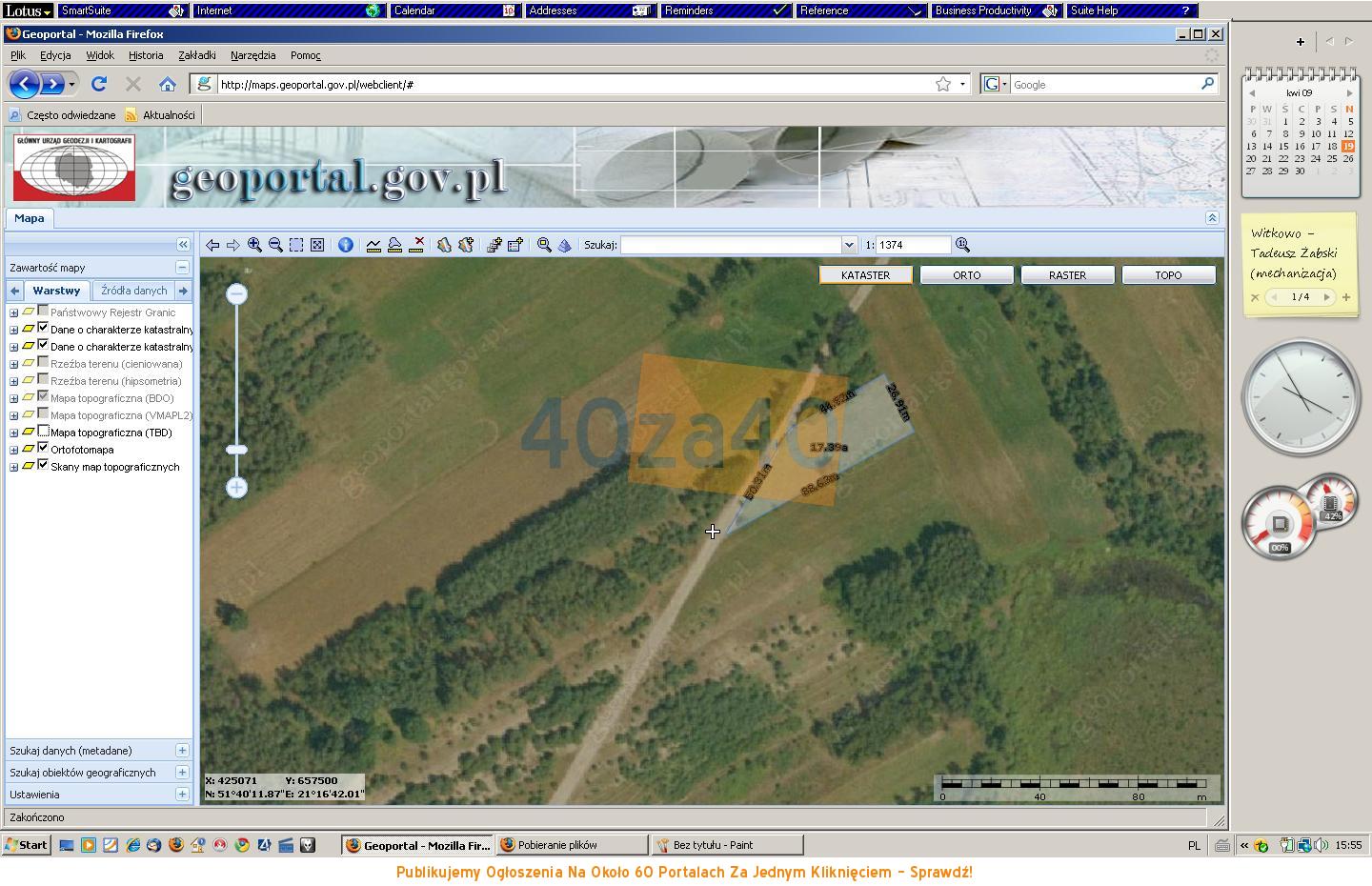Collapse the Zawartość mapy panel
The height and width of the screenshot is (886, 1372).
pyautogui.click(x=182, y=268)
